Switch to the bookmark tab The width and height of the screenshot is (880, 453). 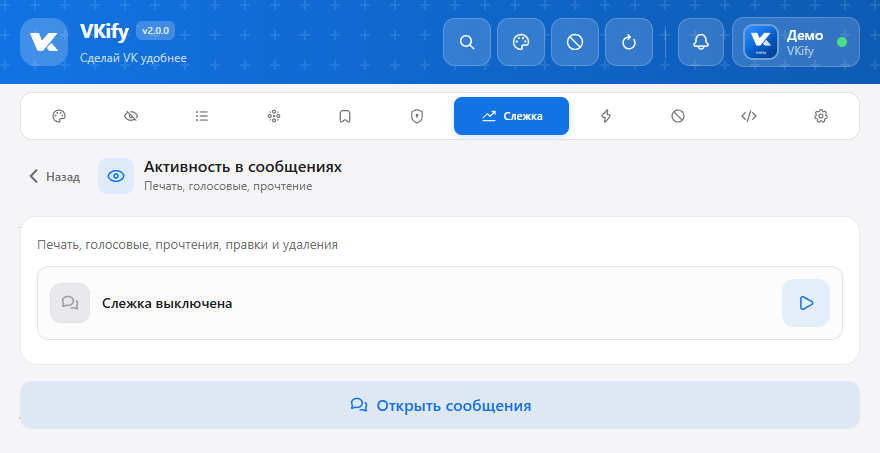click(x=345, y=116)
